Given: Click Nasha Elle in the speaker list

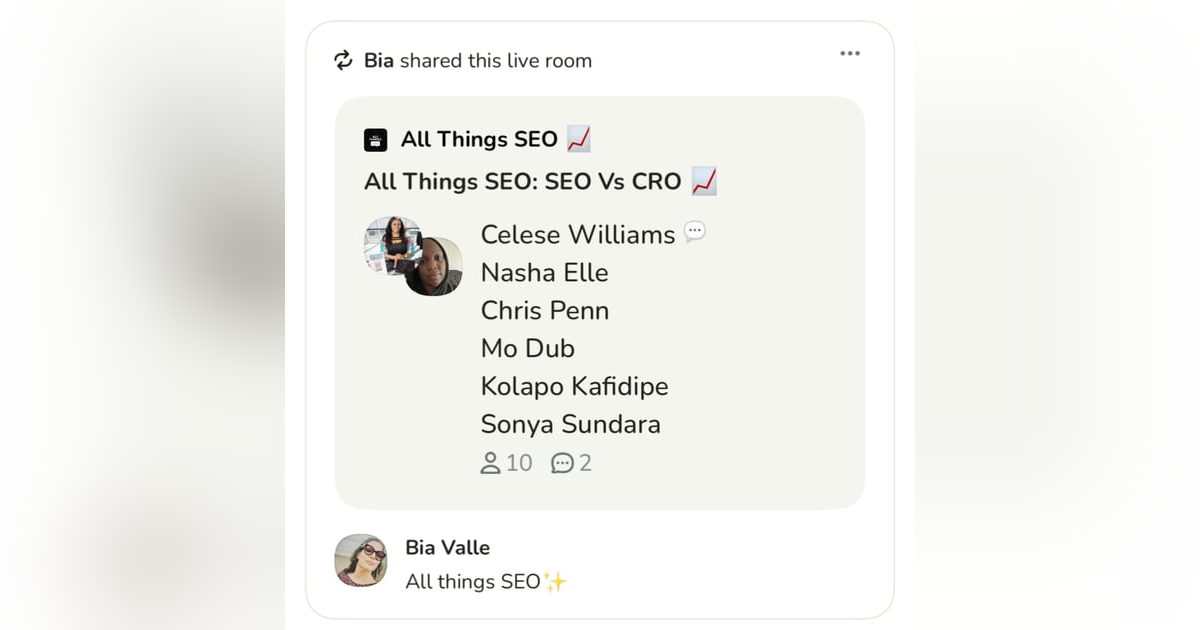Looking at the screenshot, I should [x=544, y=272].
